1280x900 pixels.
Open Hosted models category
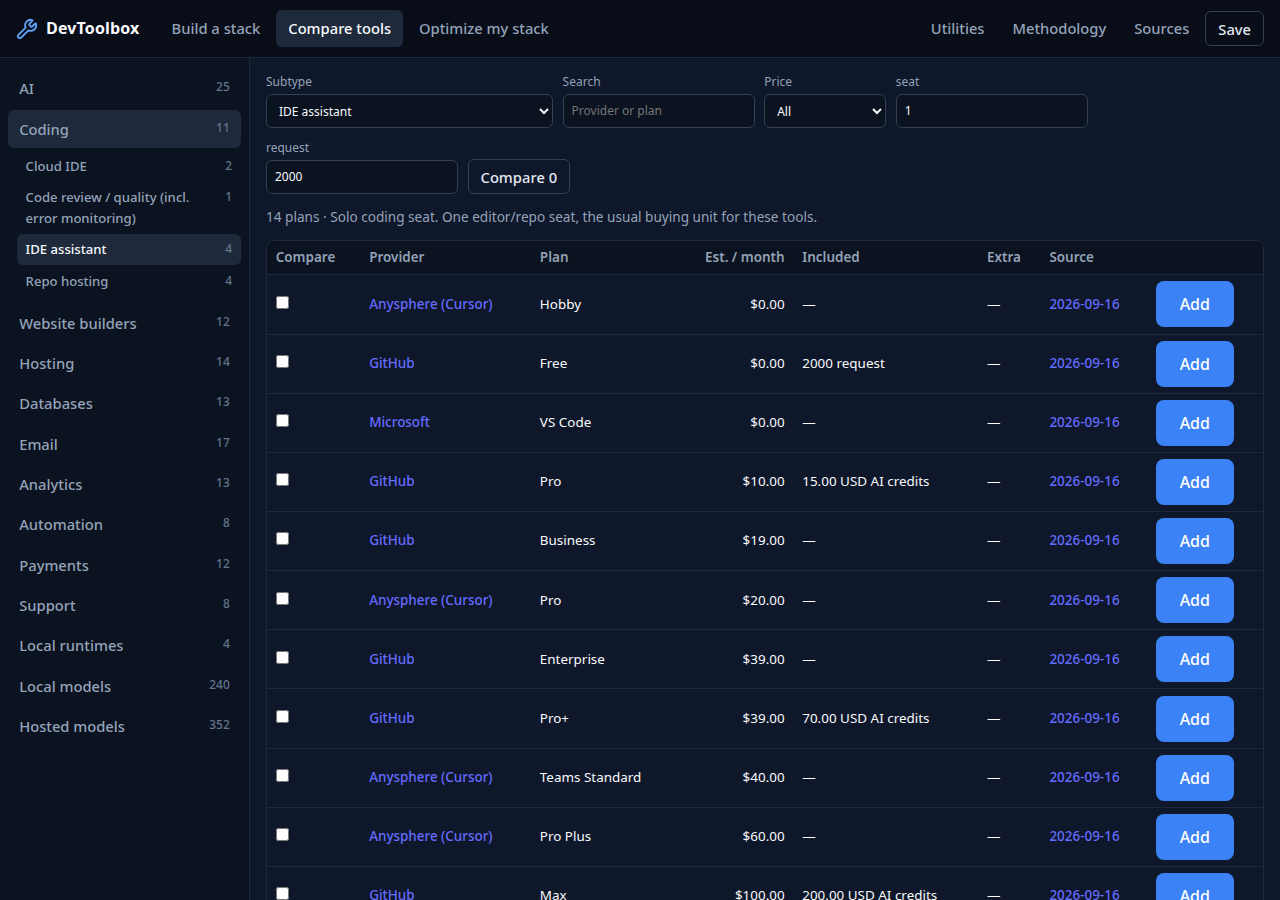[x=124, y=726]
